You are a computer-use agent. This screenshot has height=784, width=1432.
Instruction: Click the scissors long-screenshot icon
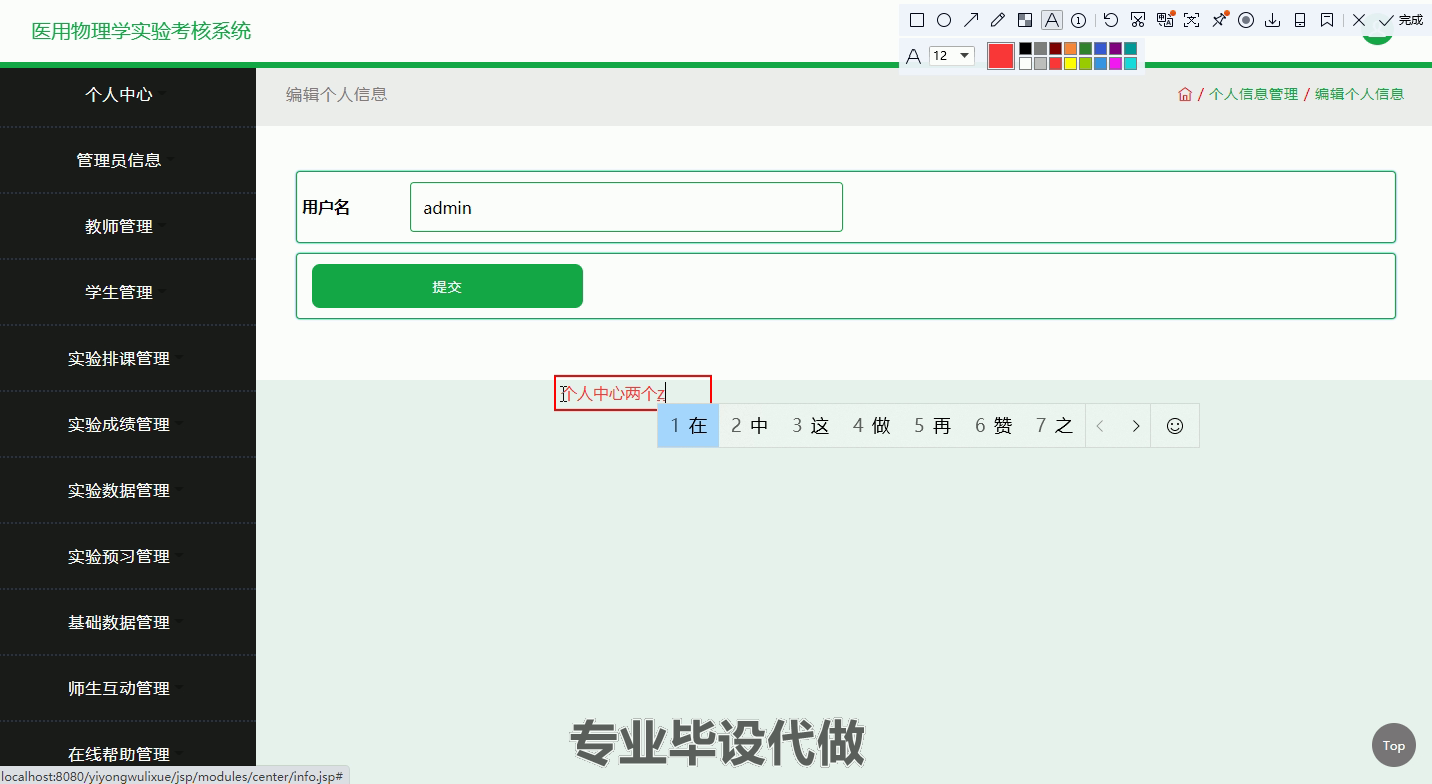1137,20
